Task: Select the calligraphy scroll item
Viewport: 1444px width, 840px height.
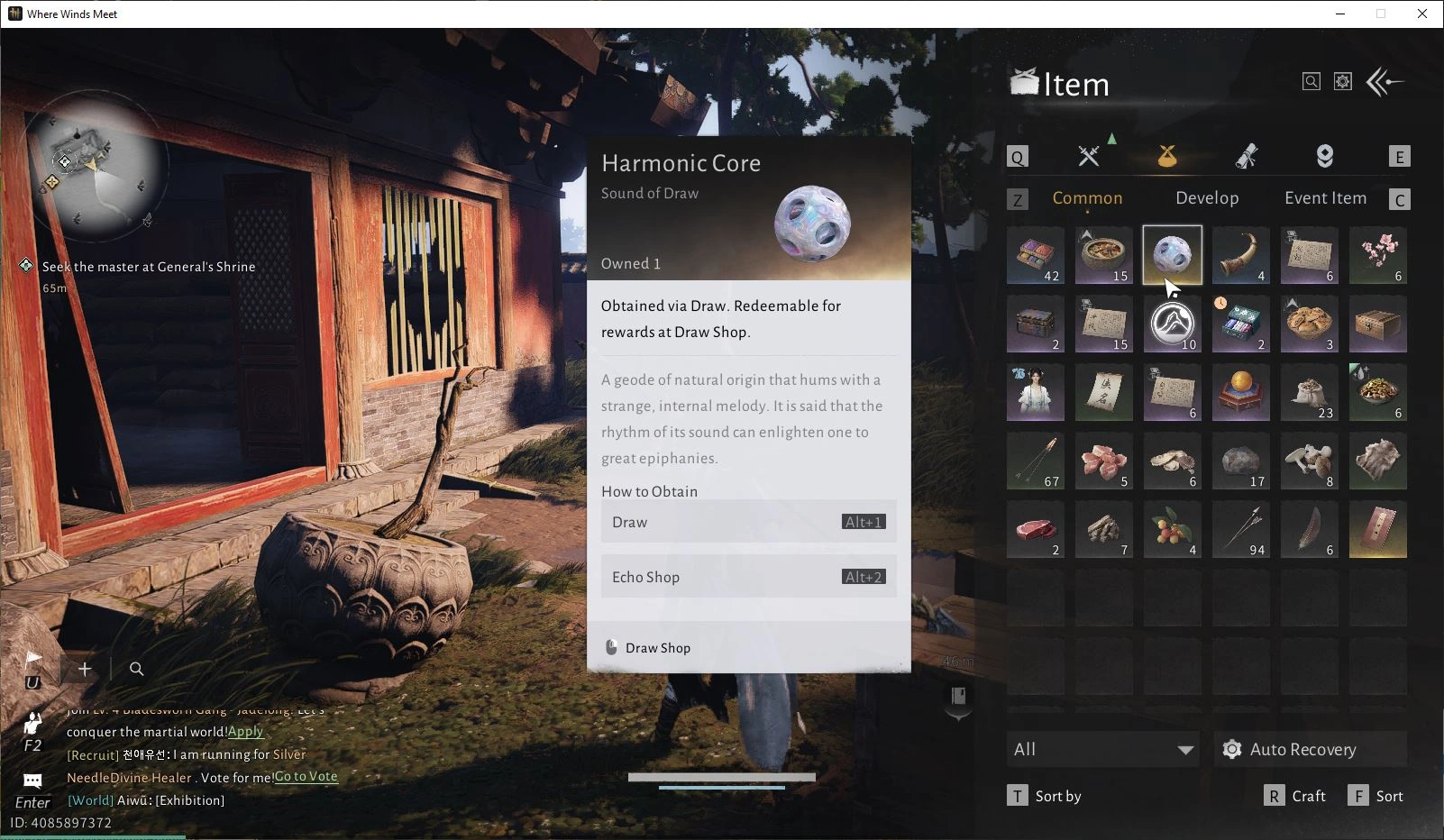Action: tap(1104, 392)
